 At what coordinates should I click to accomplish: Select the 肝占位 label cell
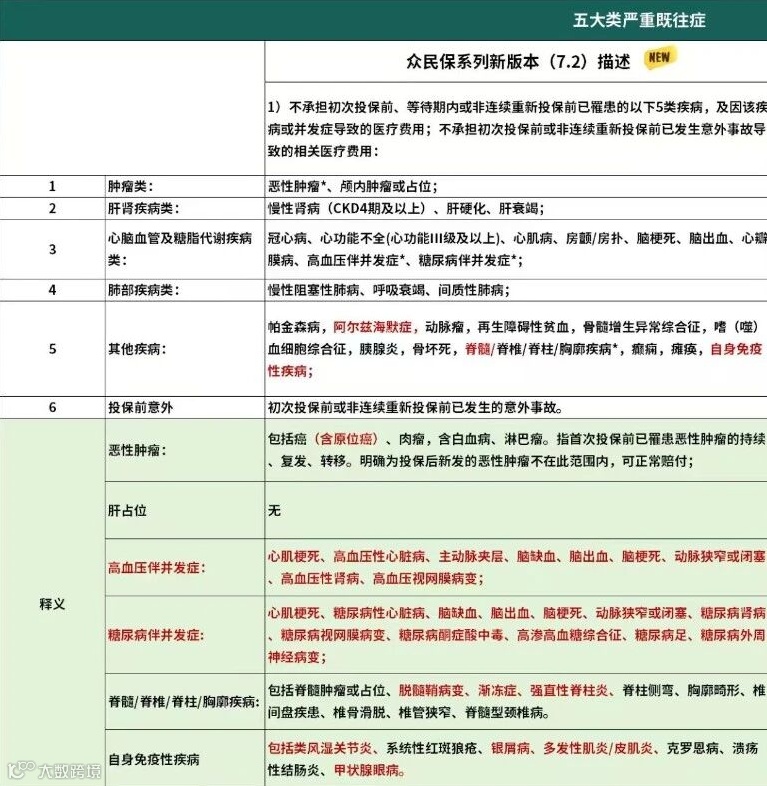(185, 510)
